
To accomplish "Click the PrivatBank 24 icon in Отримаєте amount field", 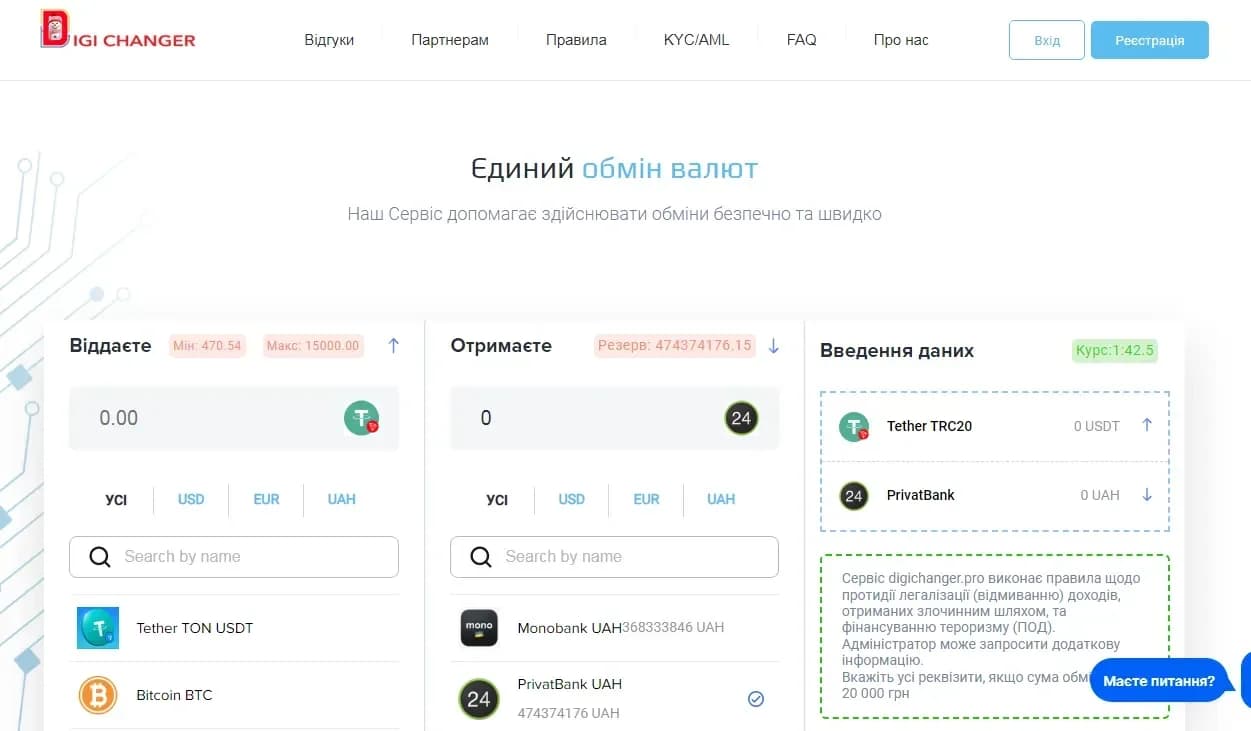I will pyautogui.click(x=741, y=418).
